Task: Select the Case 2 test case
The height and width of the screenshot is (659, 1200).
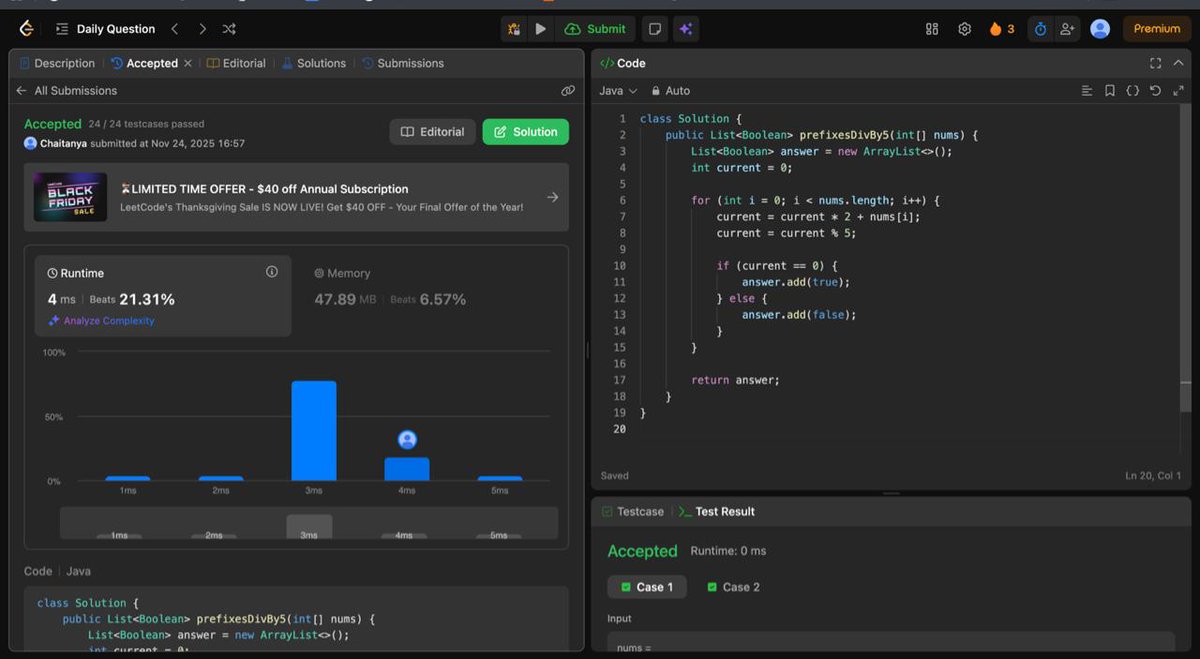Action: click(733, 587)
